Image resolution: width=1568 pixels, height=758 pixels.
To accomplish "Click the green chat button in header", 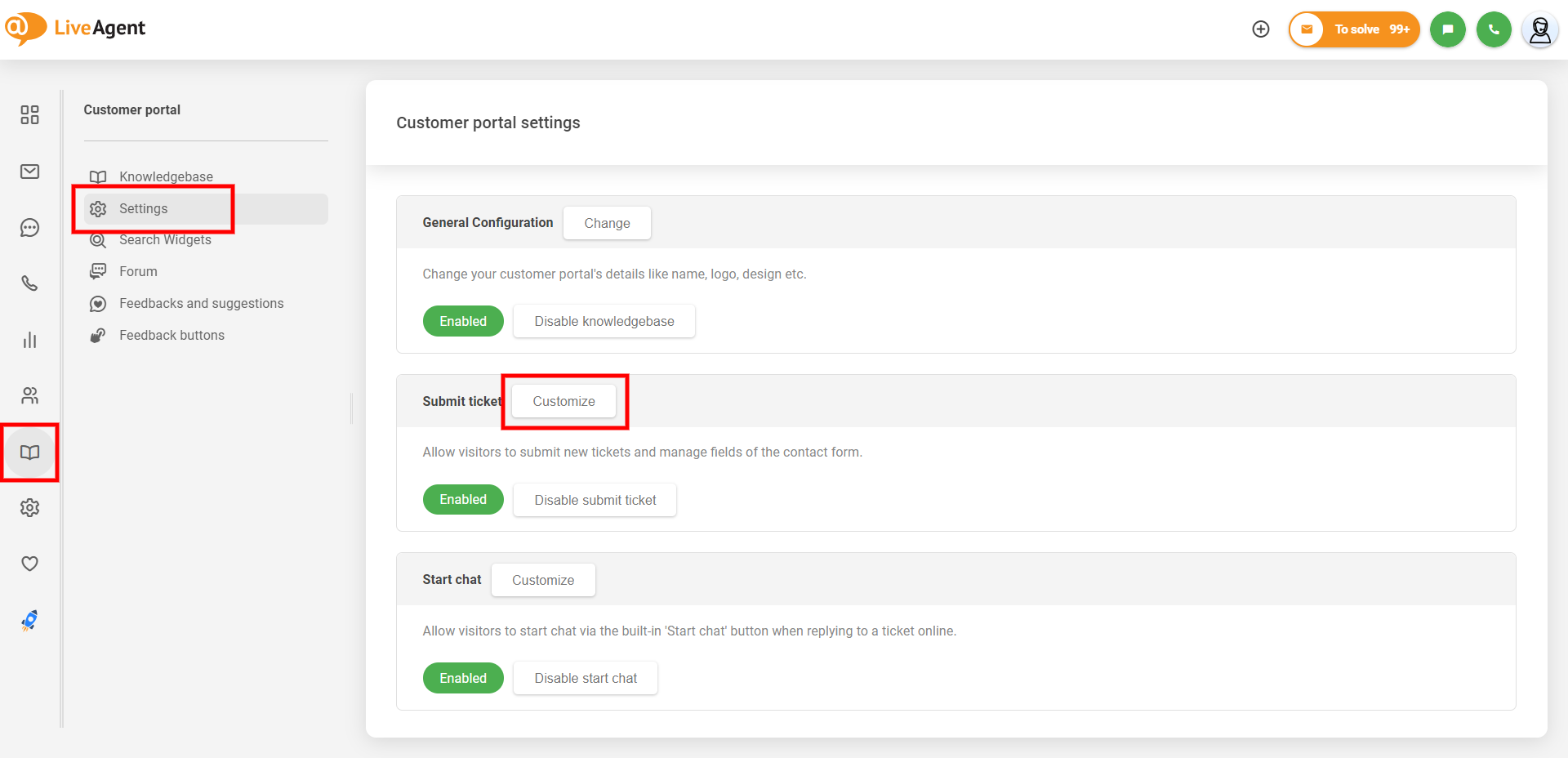I will [x=1448, y=29].
